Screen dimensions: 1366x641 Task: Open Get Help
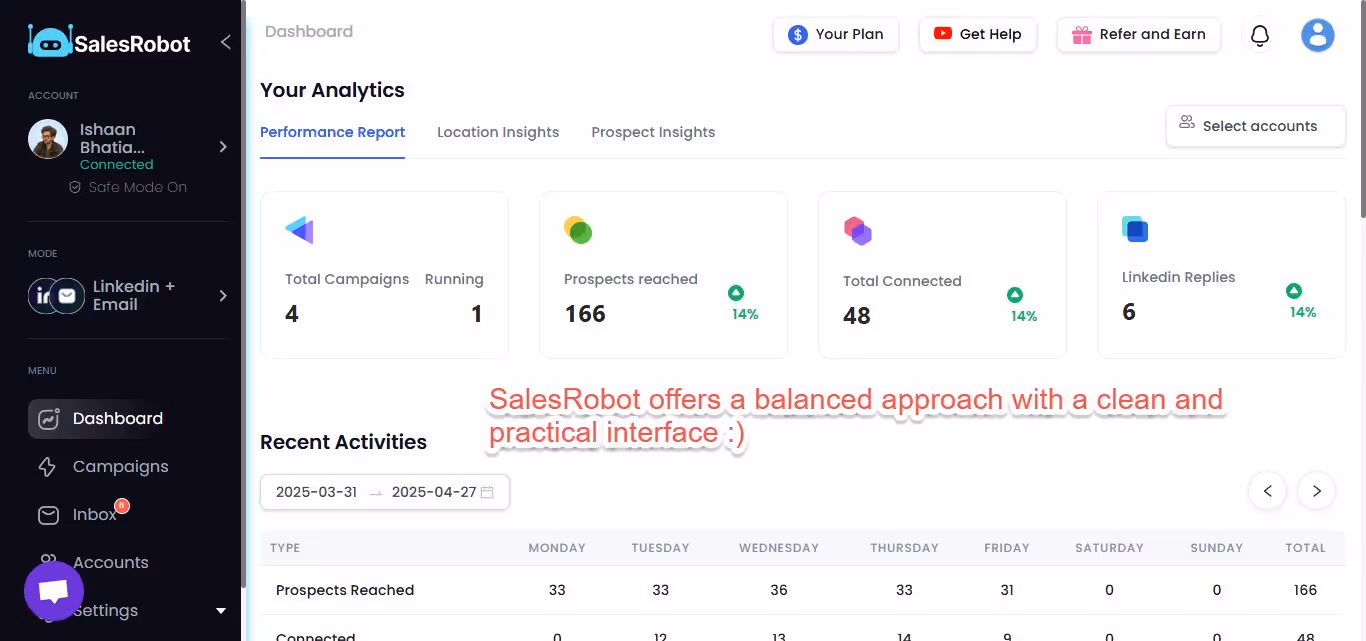[x=978, y=34]
